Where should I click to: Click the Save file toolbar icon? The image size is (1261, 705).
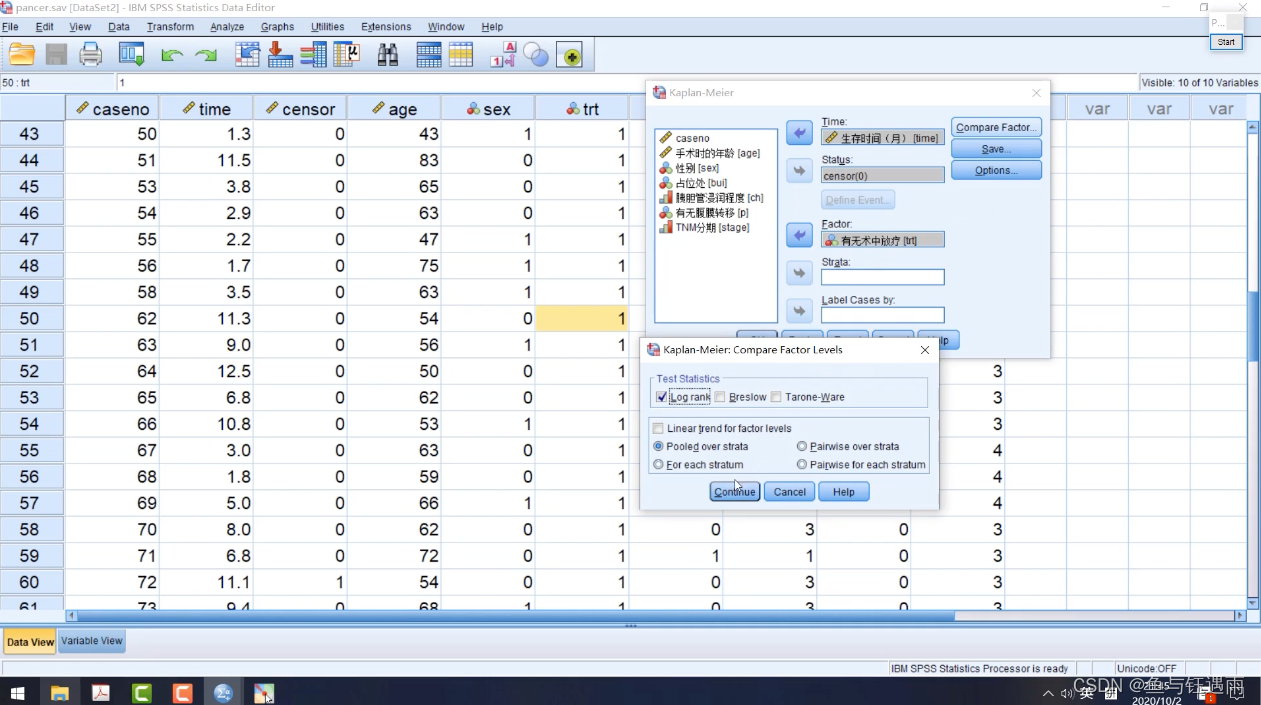tap(56, 55)
